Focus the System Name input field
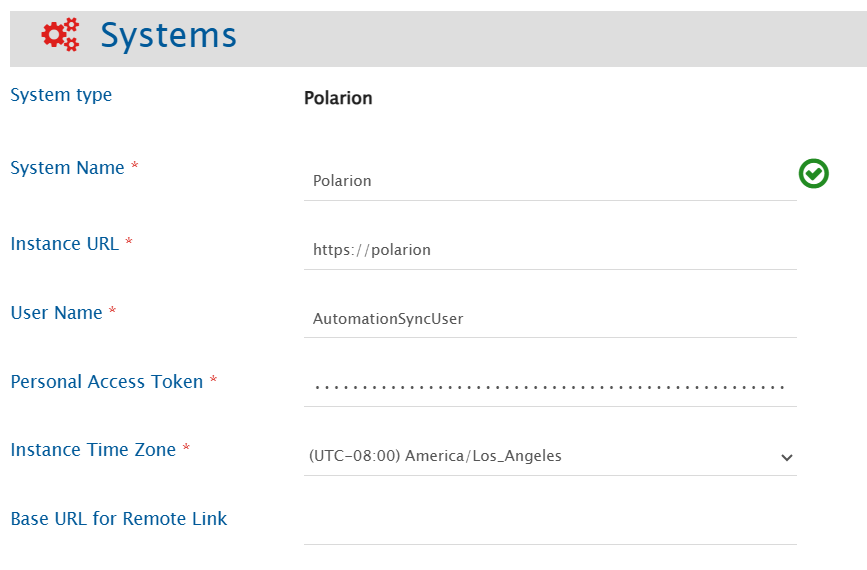The height and width of the screenshot is (570, 867). coord(550,181)
